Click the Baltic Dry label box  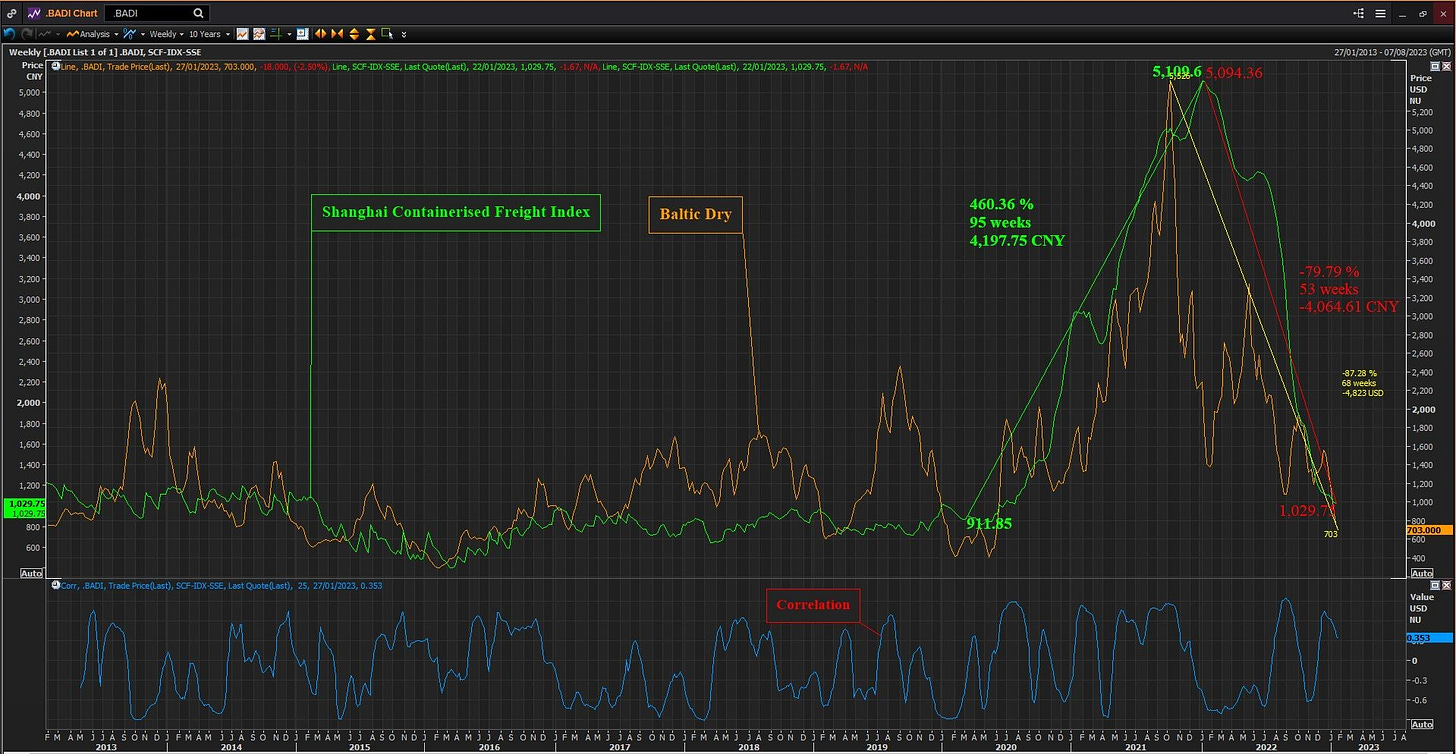[696, 214]
